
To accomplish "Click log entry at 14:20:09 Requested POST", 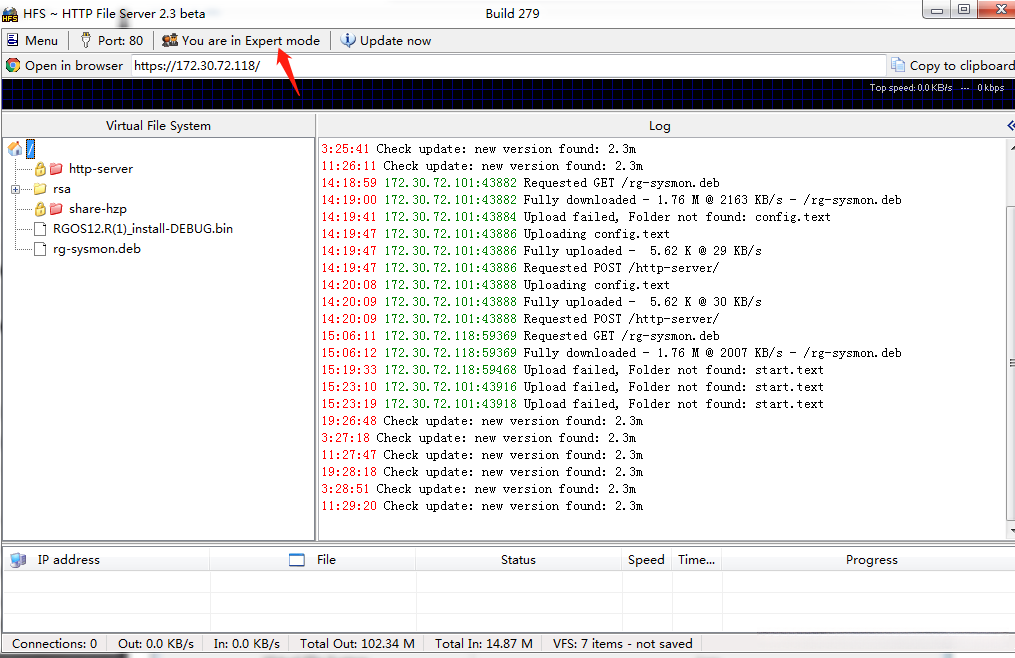I will pyautogui.click(x=520, y=319).
